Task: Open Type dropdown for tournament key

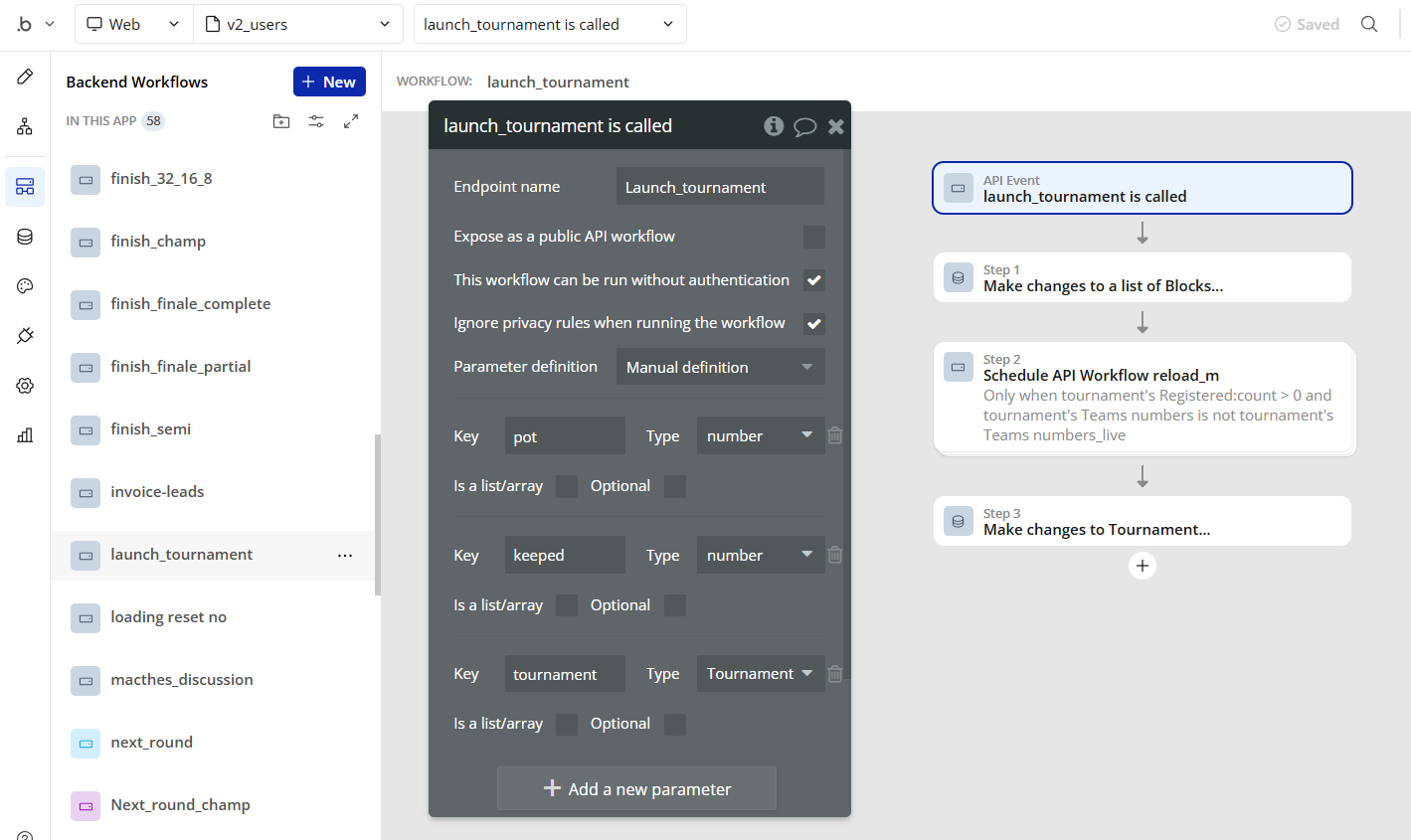Action: (x=760, y=674)
